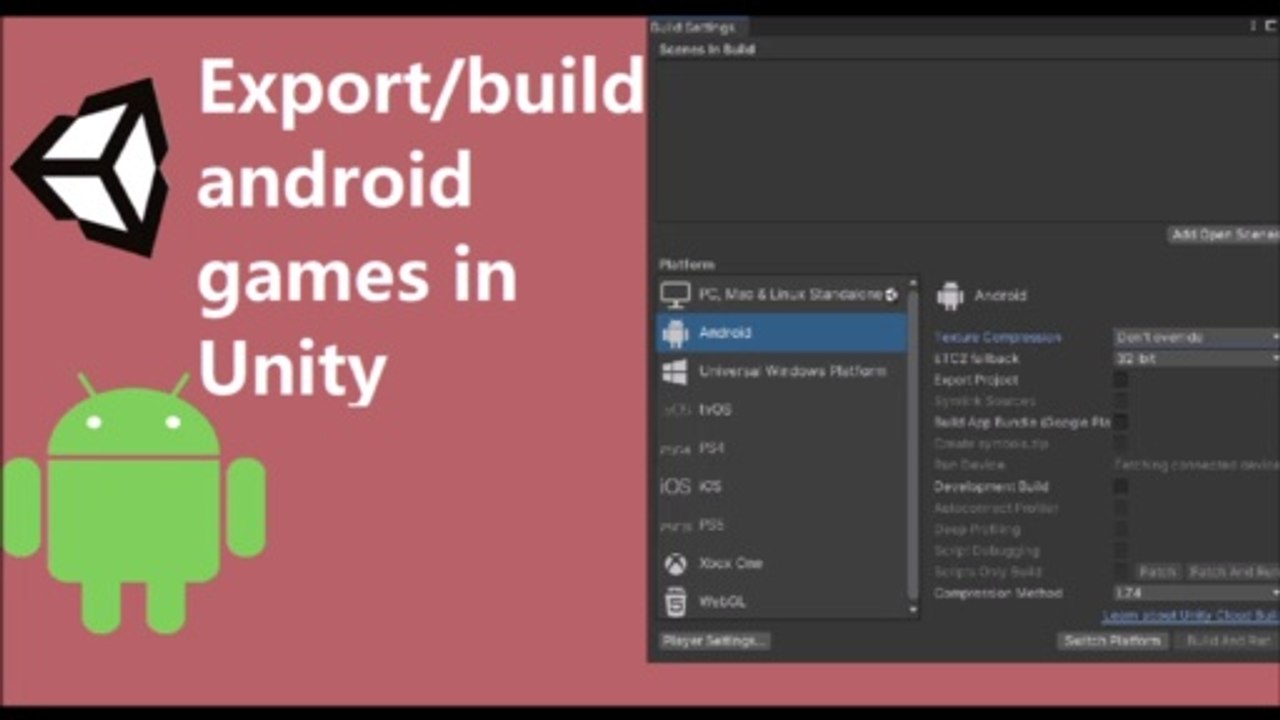
Task: Click the Android title in settings header
Action: coord(1000,296)
